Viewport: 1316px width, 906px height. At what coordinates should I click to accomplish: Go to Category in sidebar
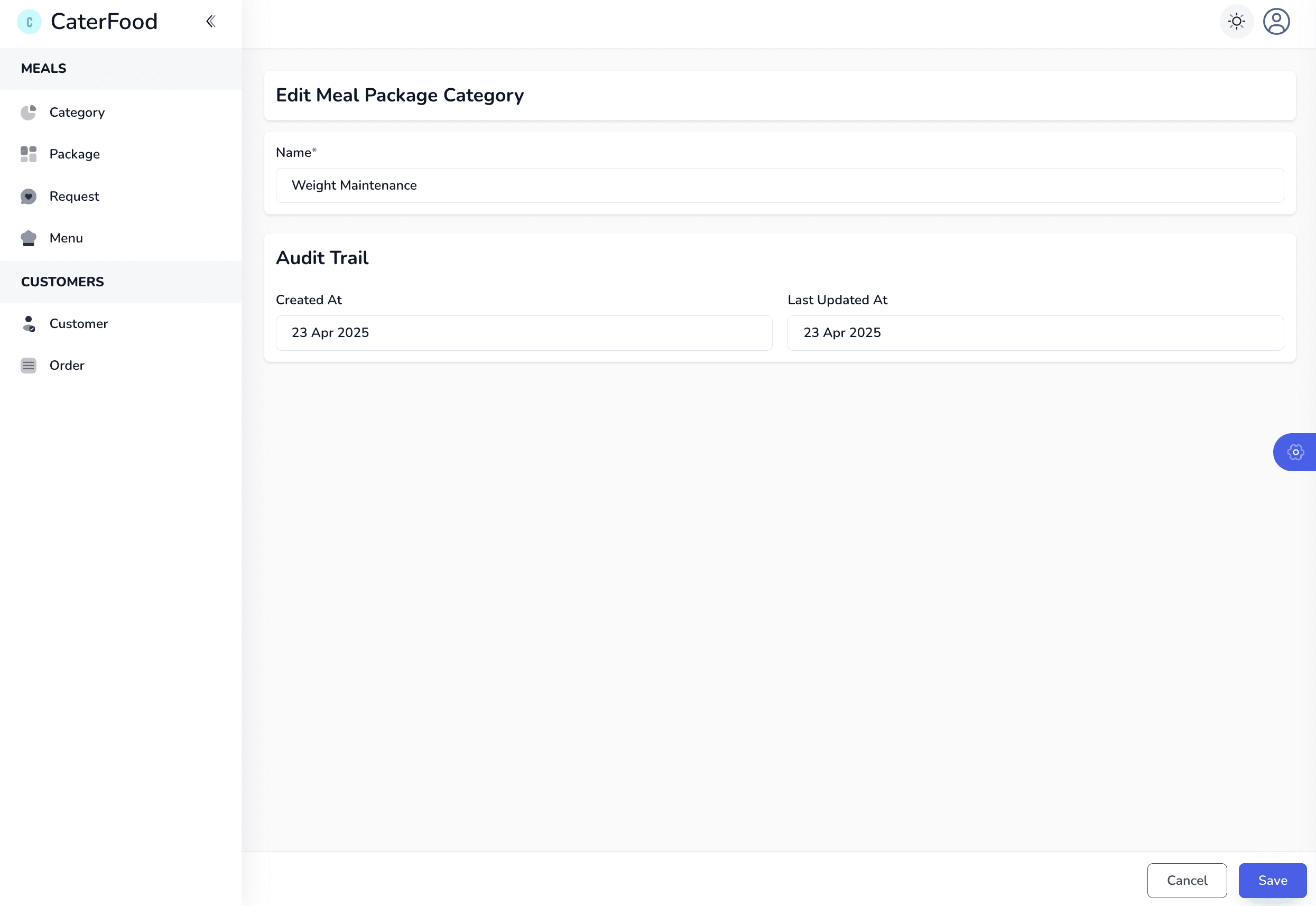77,113
